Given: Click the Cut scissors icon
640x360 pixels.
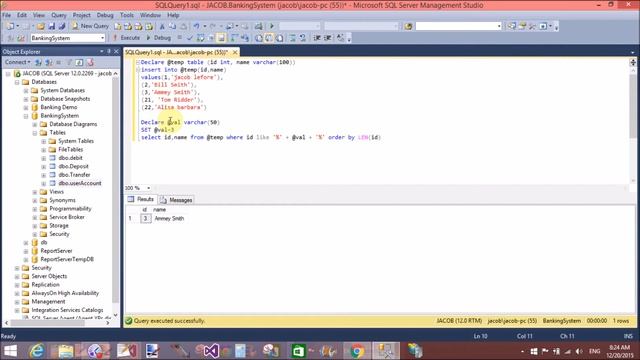Looking at the screenshot, I should click(162, 26).
